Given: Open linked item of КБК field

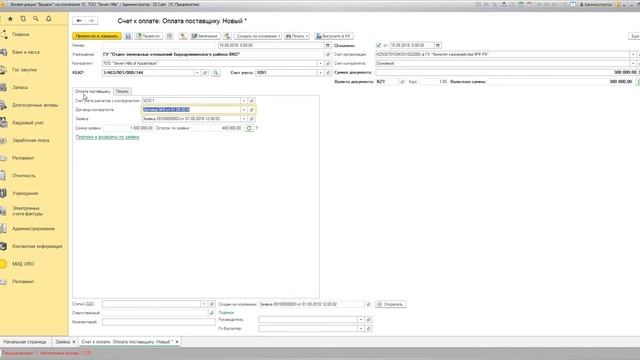Looking at the screenshot, I should click(205, 73).
